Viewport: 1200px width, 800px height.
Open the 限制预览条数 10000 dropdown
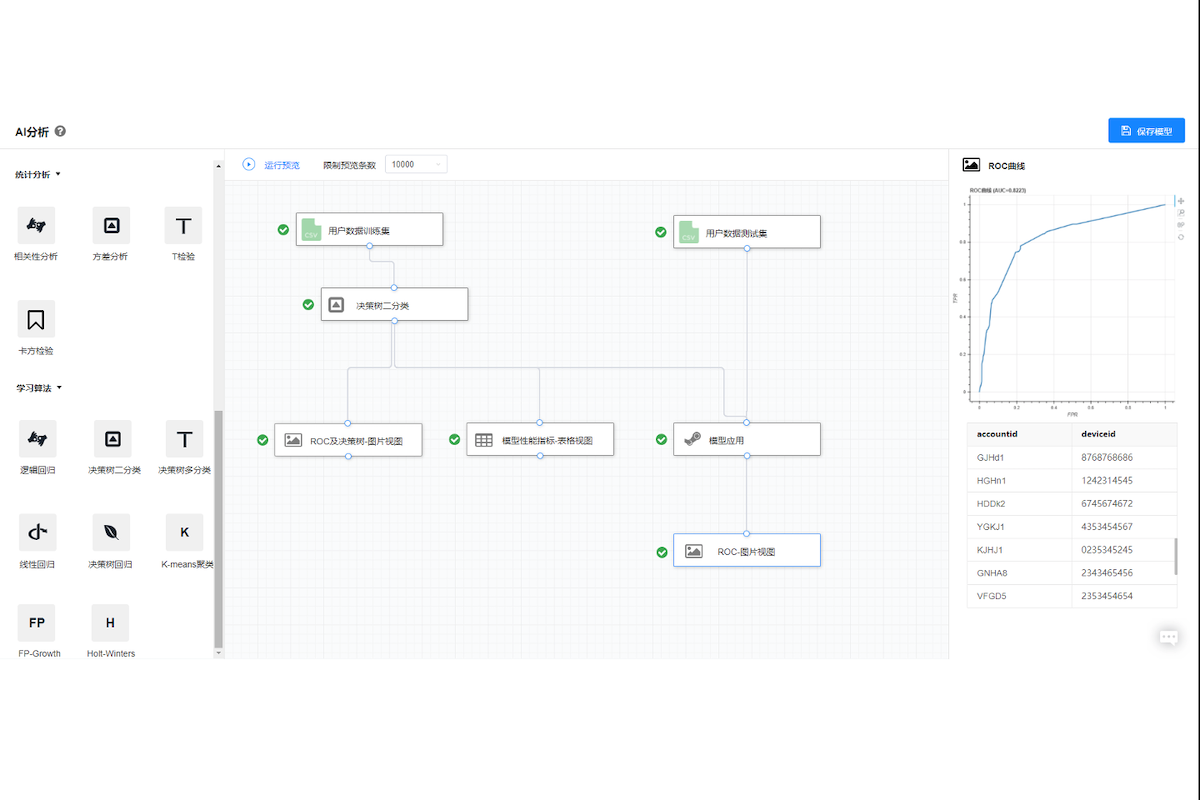point(417,164)
